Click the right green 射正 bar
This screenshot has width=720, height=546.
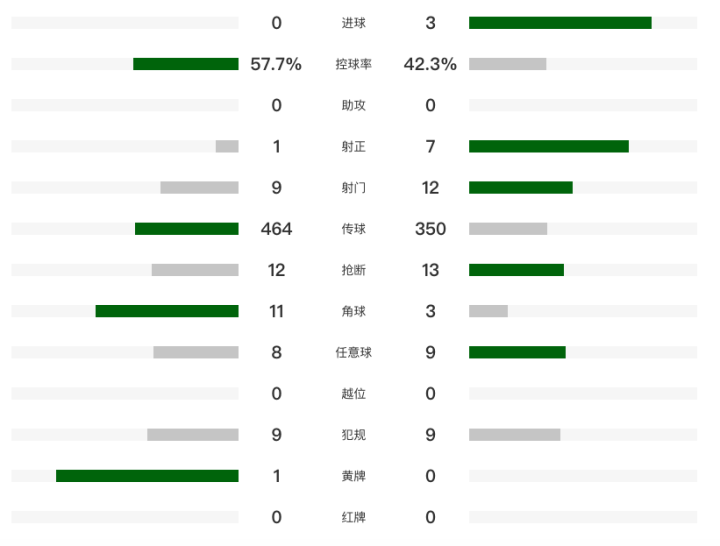point(549,147)
